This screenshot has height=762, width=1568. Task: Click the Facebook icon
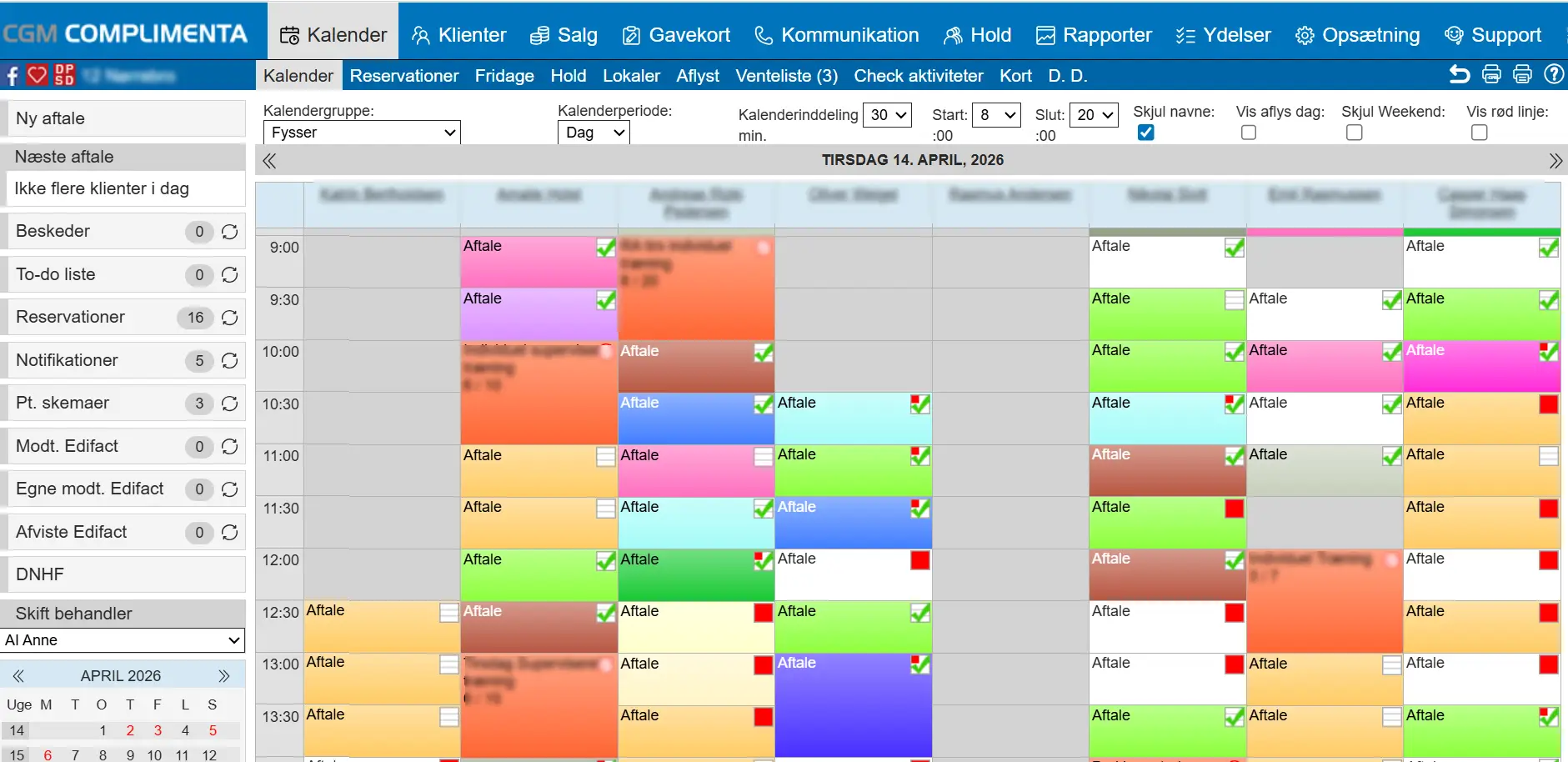(13, 76)
